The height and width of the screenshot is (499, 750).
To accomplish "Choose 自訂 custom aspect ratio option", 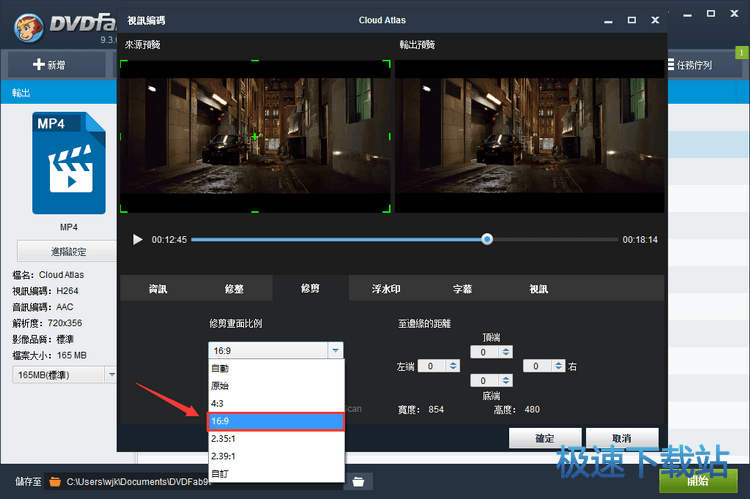I will pos(276,474).
